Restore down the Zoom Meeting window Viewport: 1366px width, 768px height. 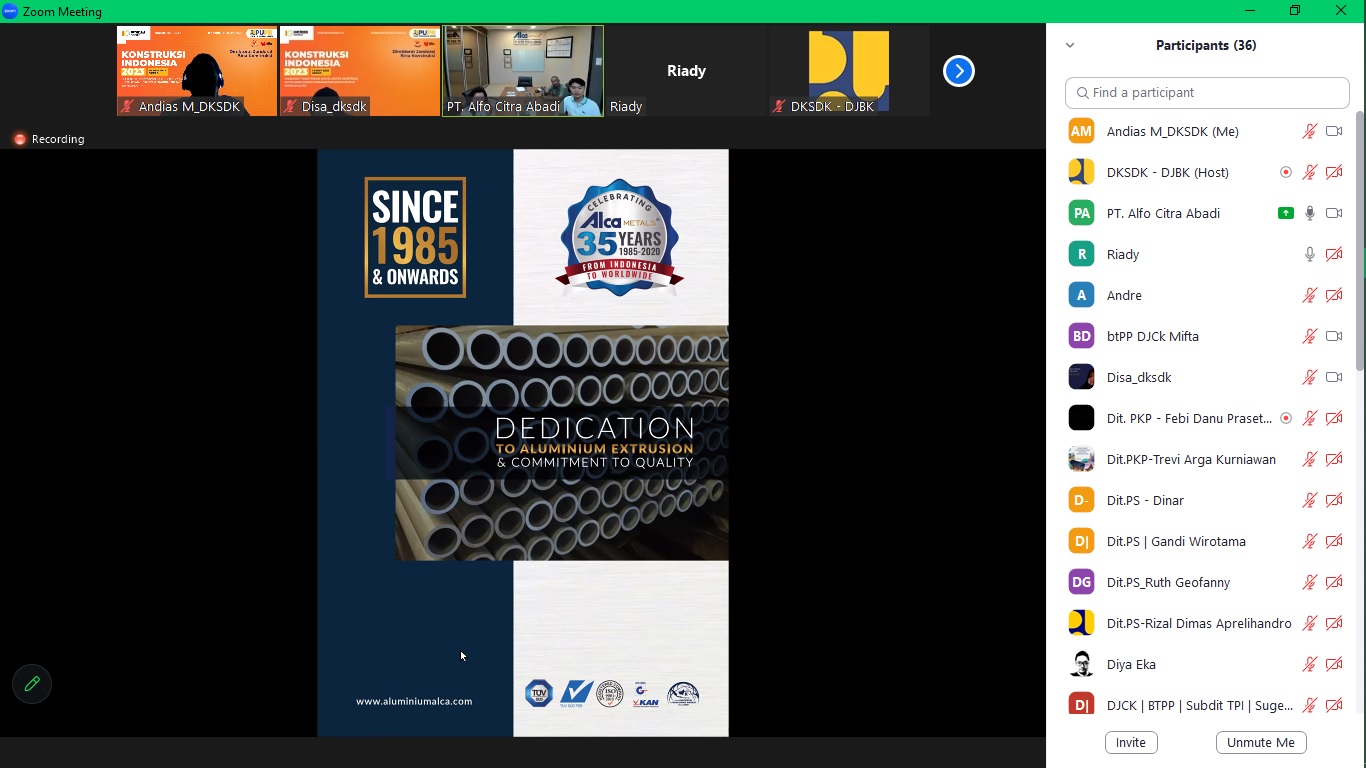point(1295,11)
